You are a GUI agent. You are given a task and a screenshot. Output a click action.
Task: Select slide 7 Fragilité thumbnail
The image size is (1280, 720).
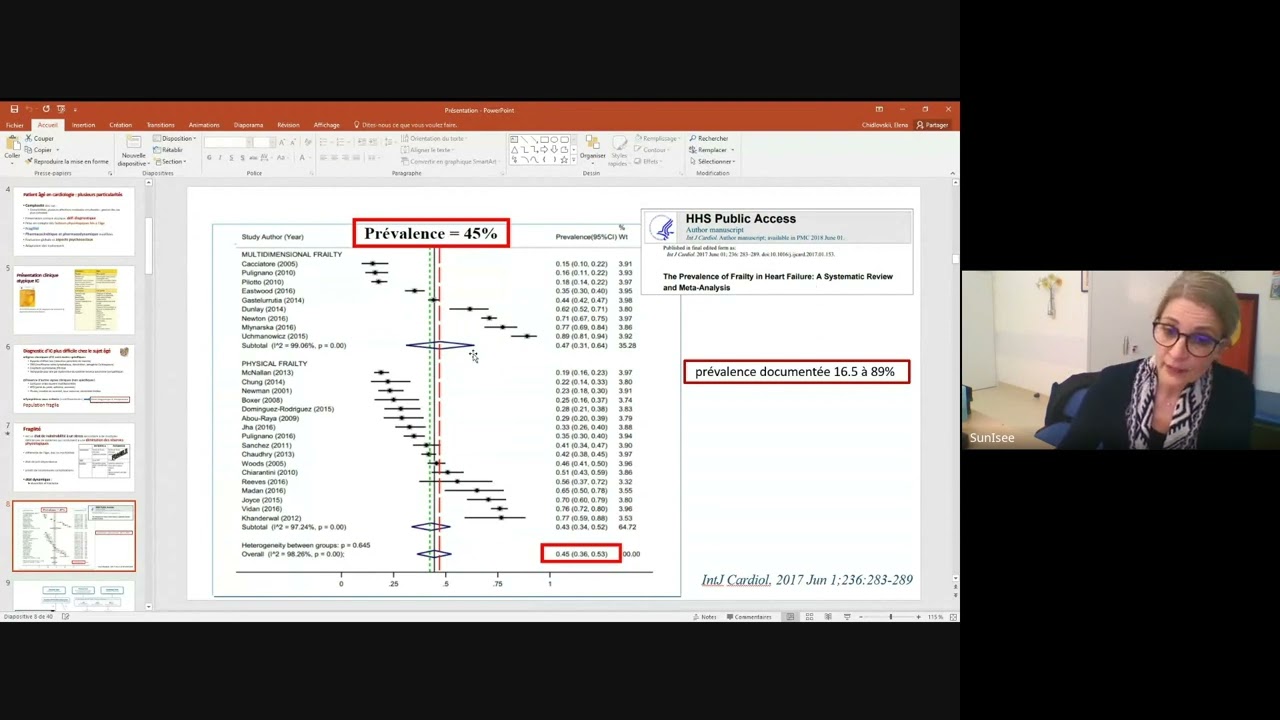[x=73, y=457]
